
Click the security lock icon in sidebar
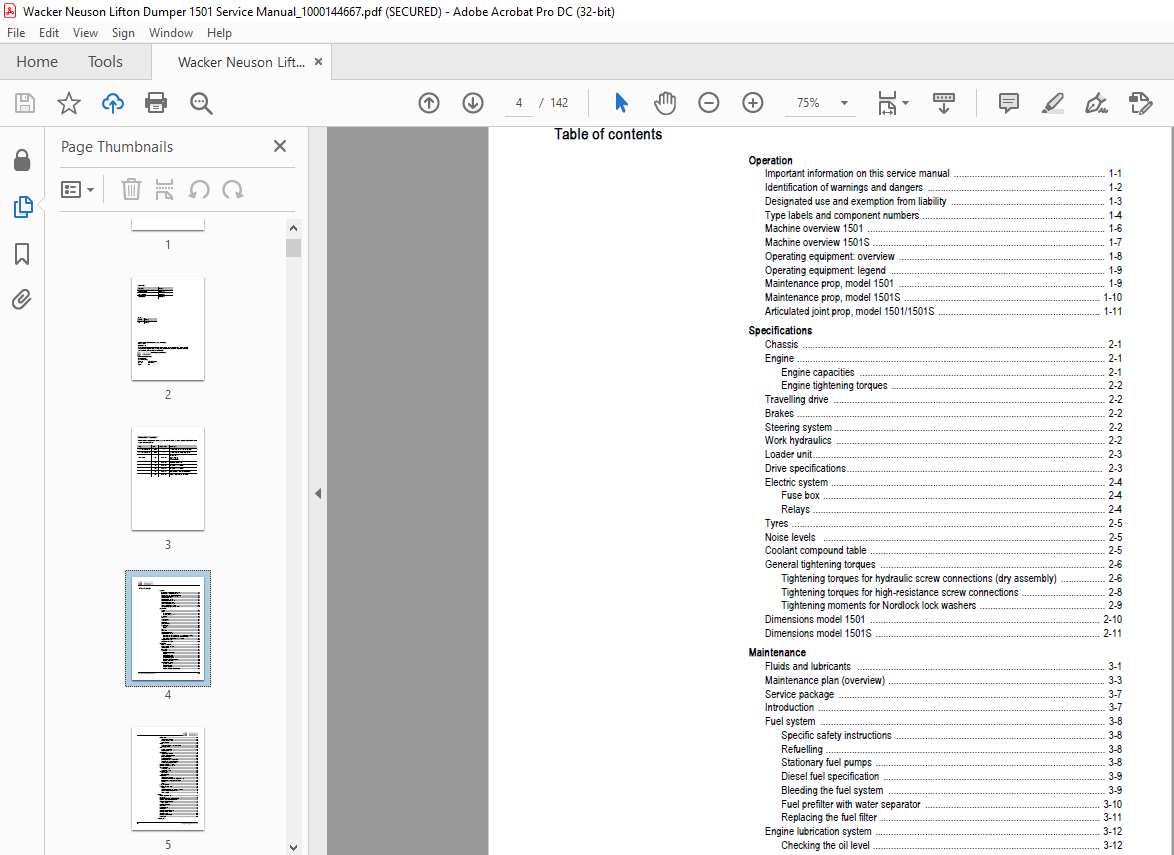coord(22,159)
